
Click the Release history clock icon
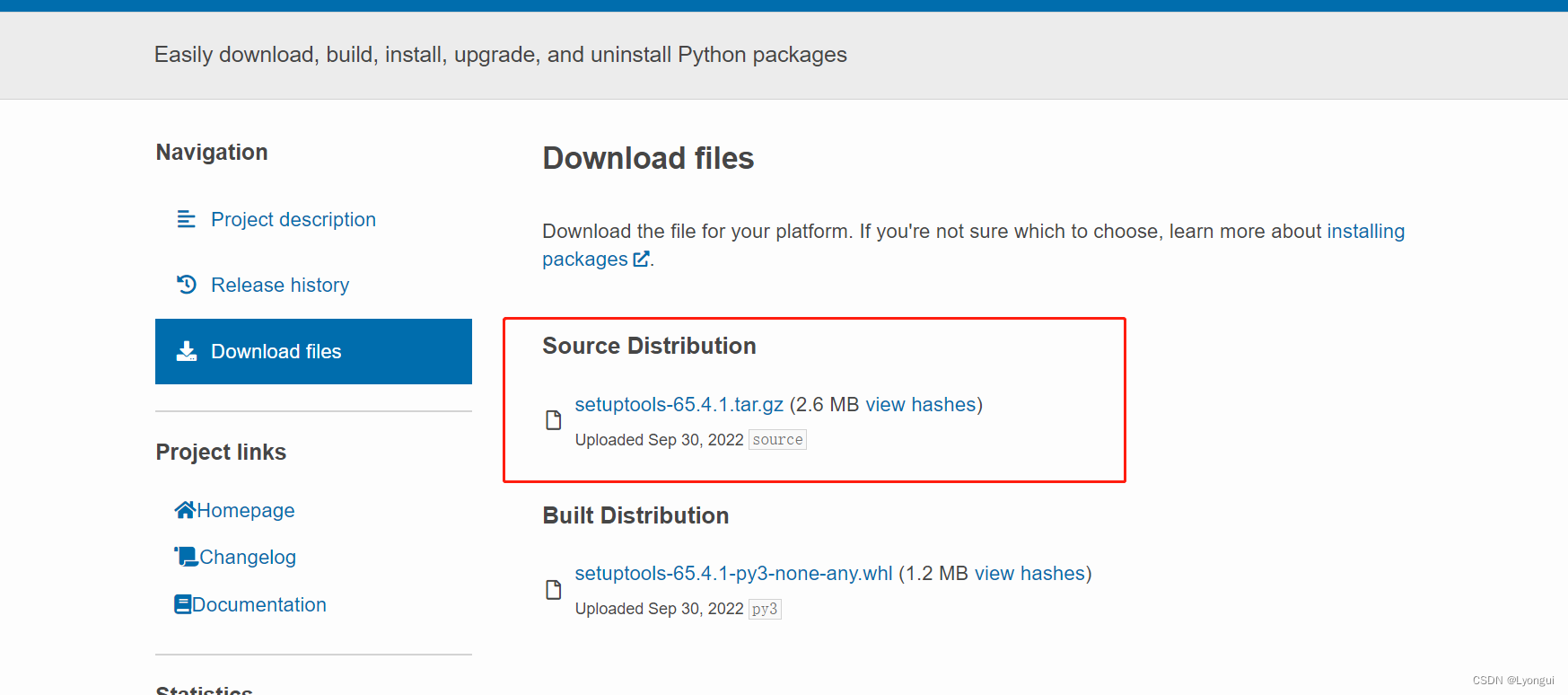click(x=186, y=285)
